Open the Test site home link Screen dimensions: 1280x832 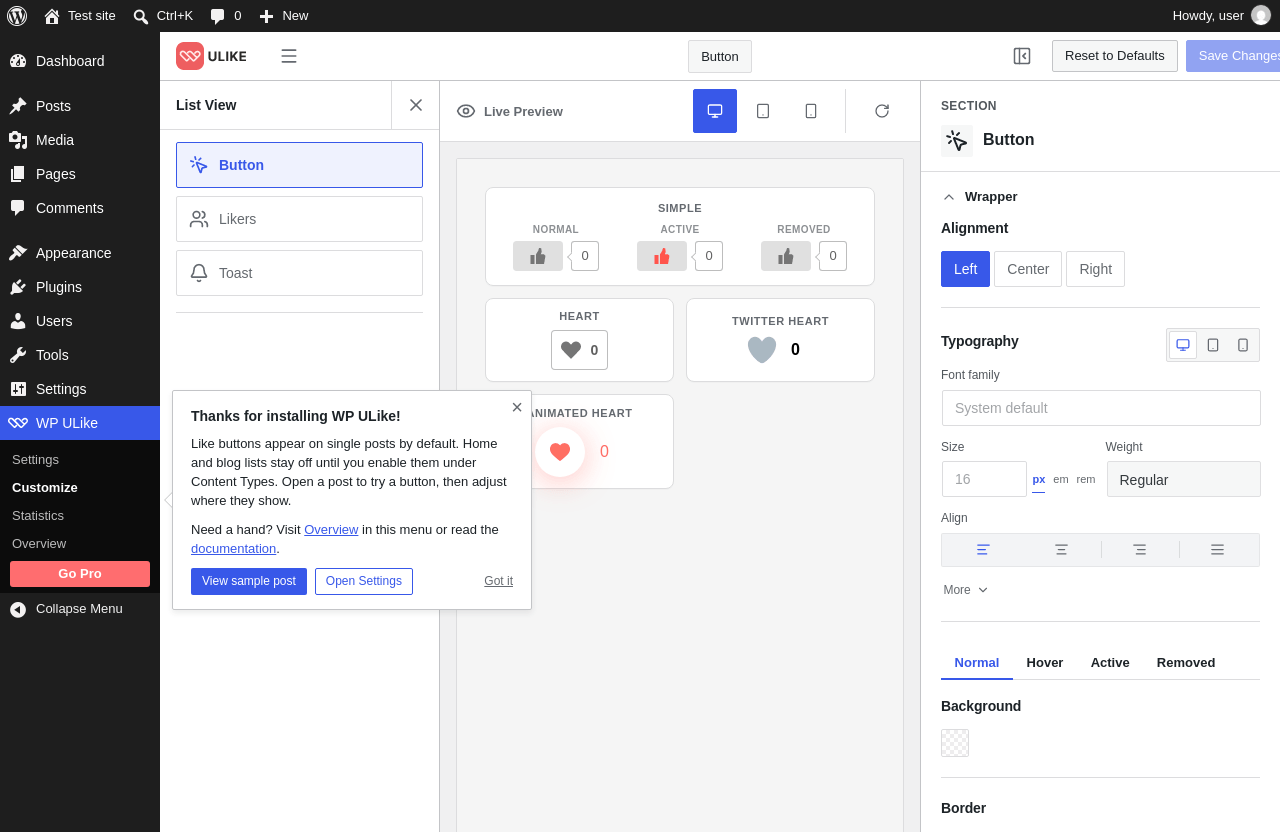point(80,16)
